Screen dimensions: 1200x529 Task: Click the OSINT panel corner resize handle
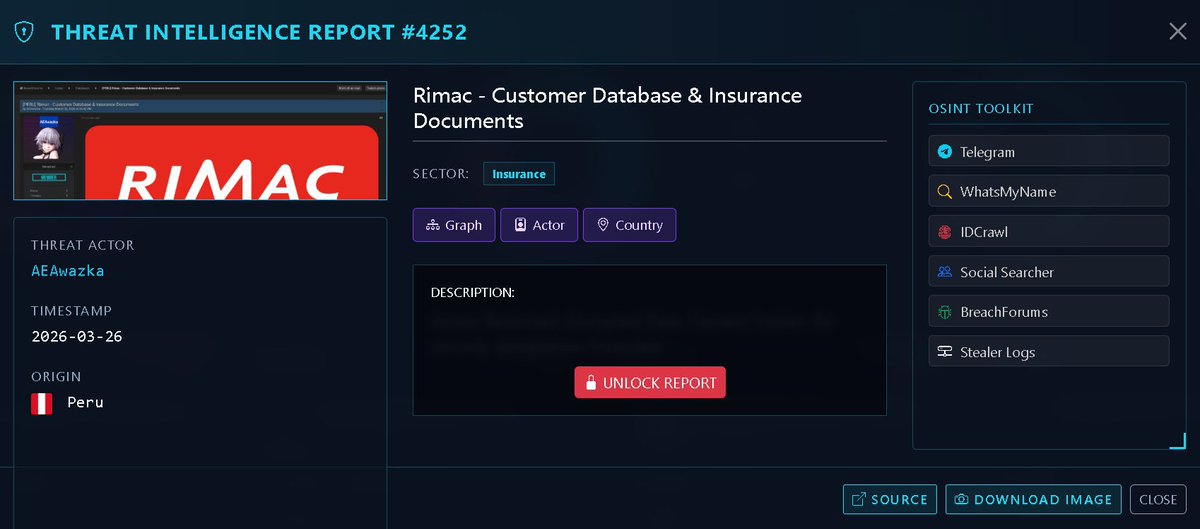1178,440
